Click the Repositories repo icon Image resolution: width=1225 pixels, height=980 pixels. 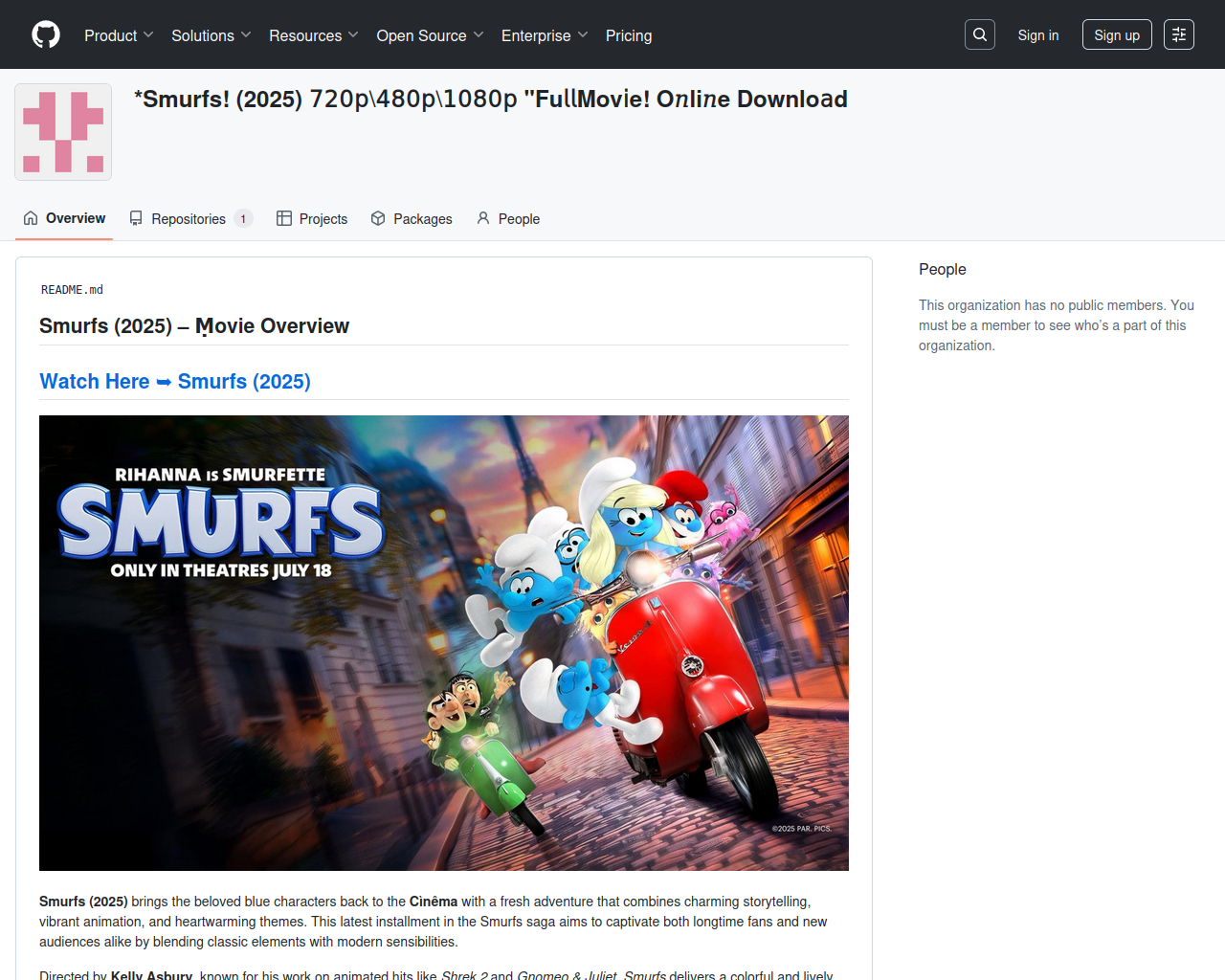coord(136,218)
